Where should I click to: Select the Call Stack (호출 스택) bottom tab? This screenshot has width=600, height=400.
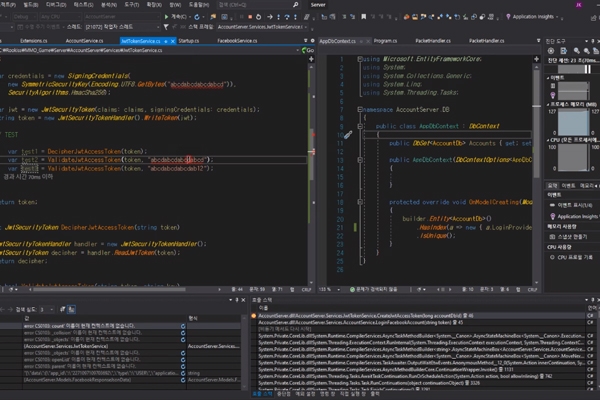(x=262, y=394)
